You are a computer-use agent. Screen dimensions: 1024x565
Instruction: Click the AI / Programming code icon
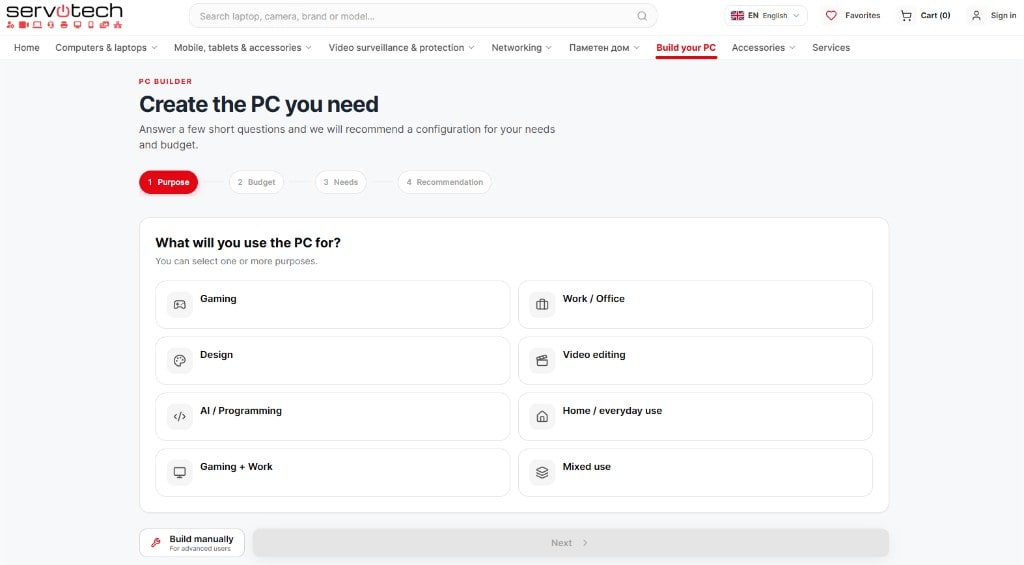tap(180, 416)
